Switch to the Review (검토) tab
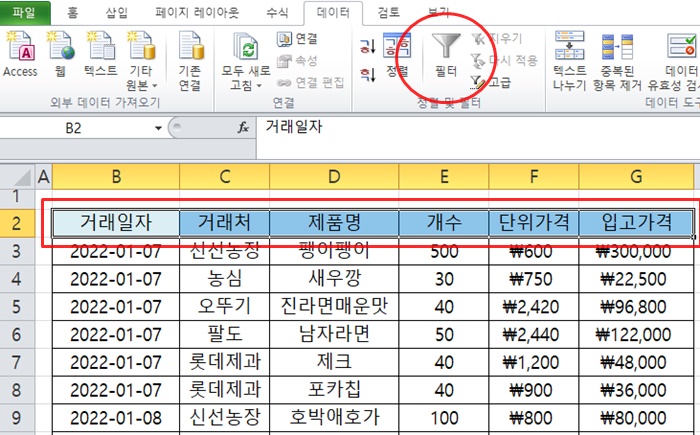 [388, 13]
